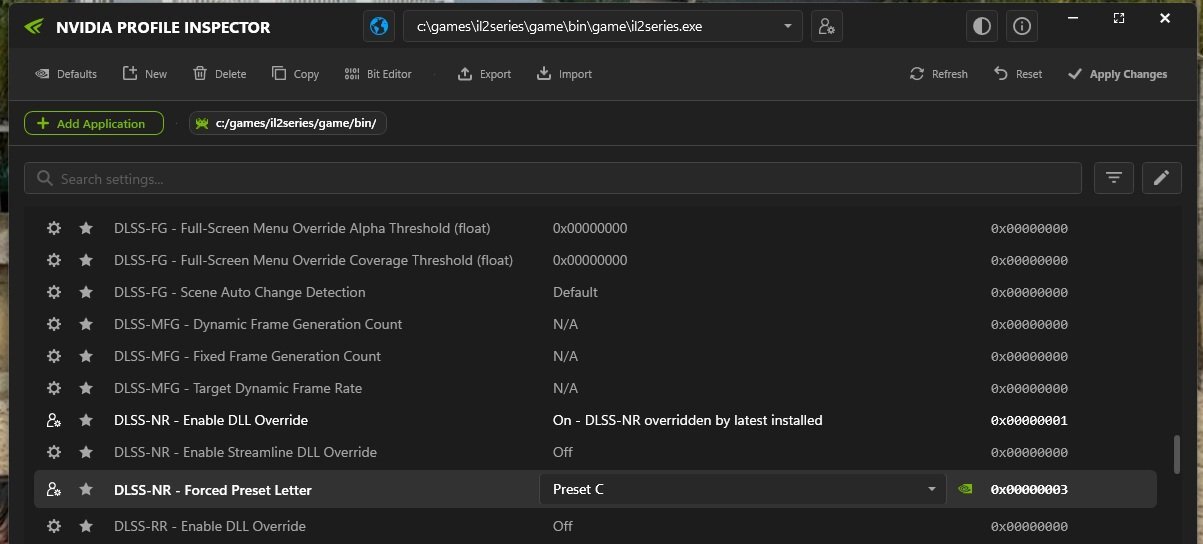Click the 'Default' value of Scene Auto Change Detection
This screenshot has height=544, width=1203.
575,292
